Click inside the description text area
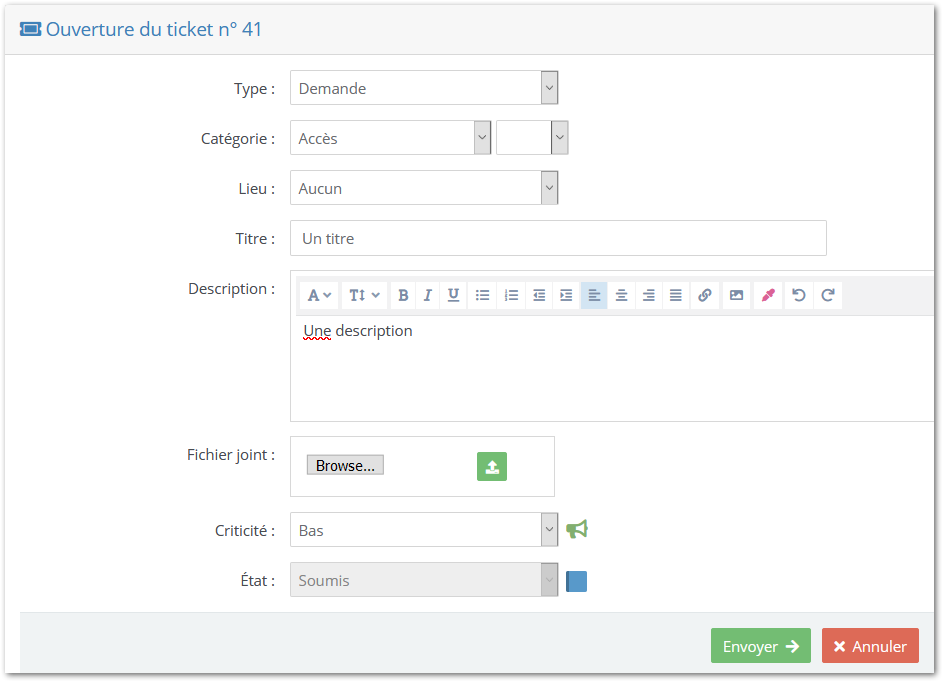Viewport: 943px width, 682px height. (613, 368)
